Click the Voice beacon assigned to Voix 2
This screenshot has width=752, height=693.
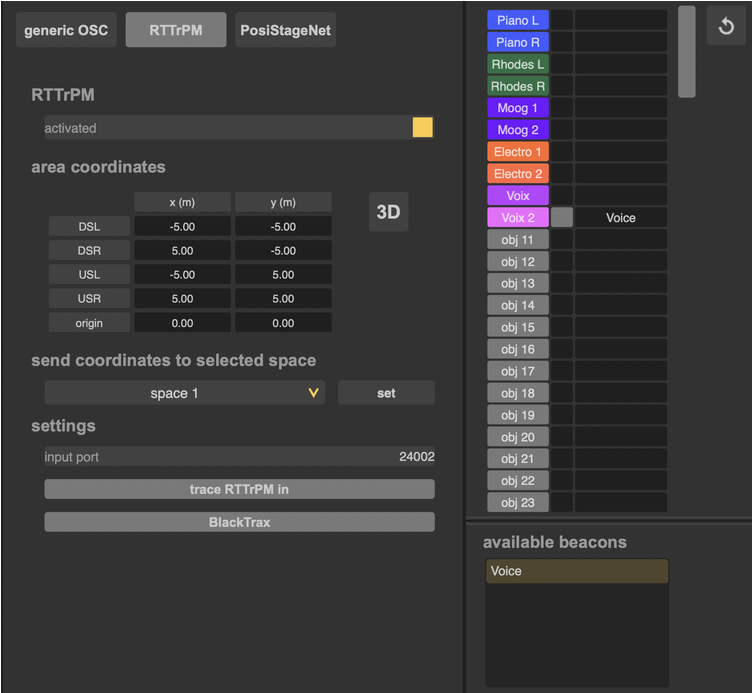point(621,218)
